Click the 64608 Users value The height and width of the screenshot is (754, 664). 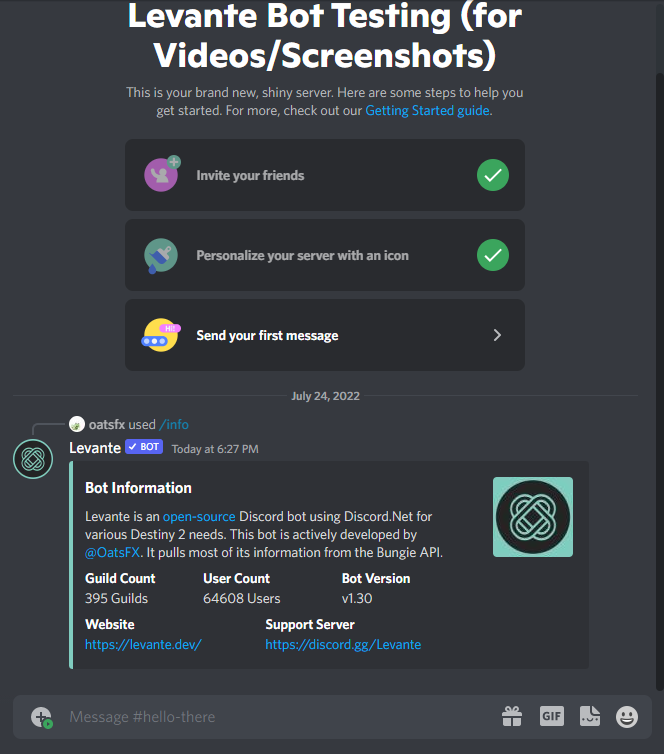pyautogui.click(x=242, y=599)
